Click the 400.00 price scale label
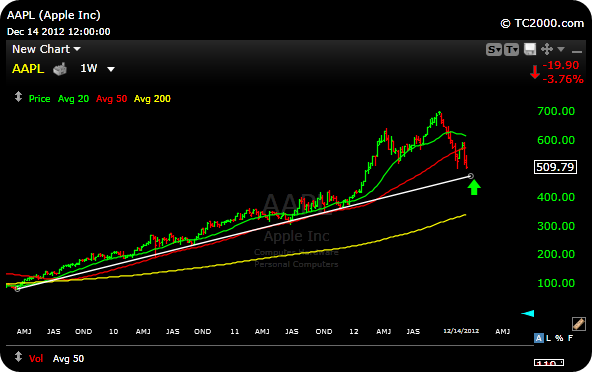Screen dimensions: 592x372 click(x=556, y=197)
